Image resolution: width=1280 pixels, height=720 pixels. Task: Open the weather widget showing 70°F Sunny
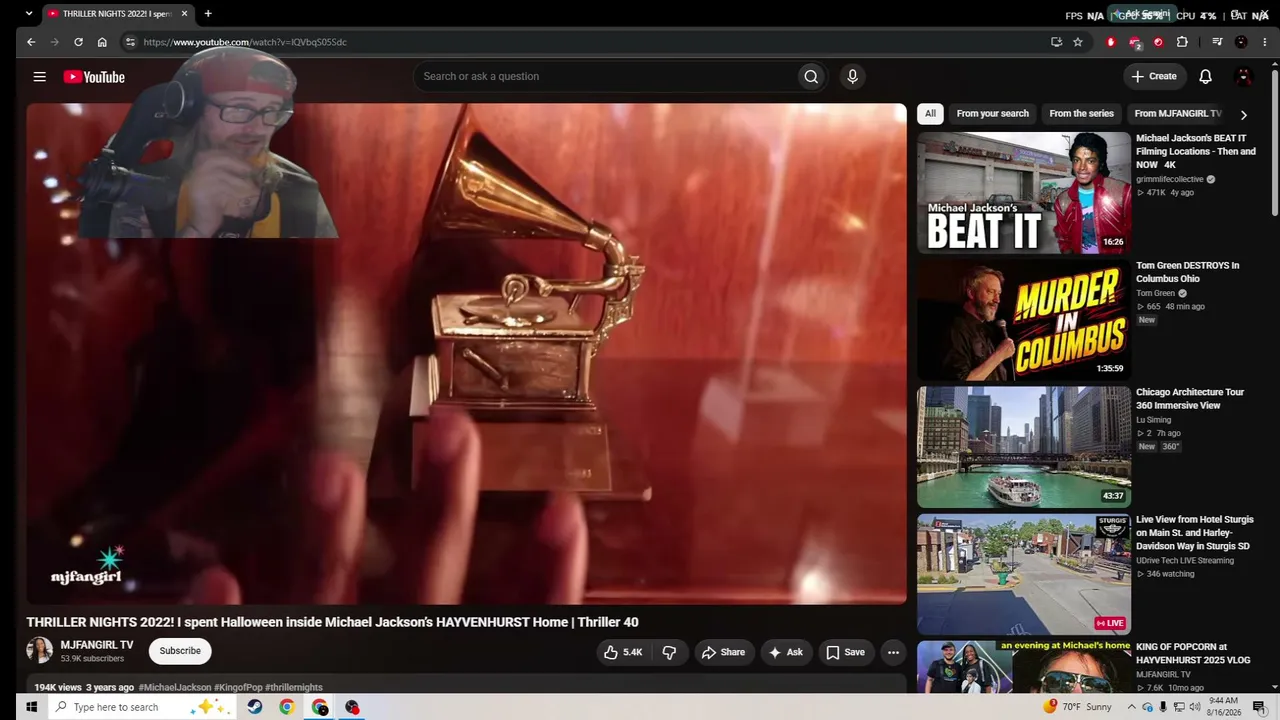pyautogui.click(x=1077, y=707)
